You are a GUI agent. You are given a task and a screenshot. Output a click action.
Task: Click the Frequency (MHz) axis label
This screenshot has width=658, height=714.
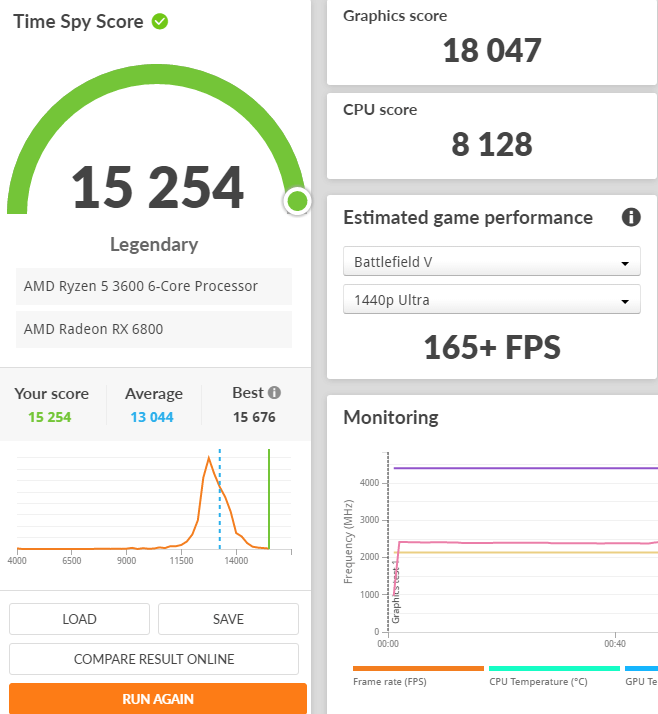pos(348,541)
